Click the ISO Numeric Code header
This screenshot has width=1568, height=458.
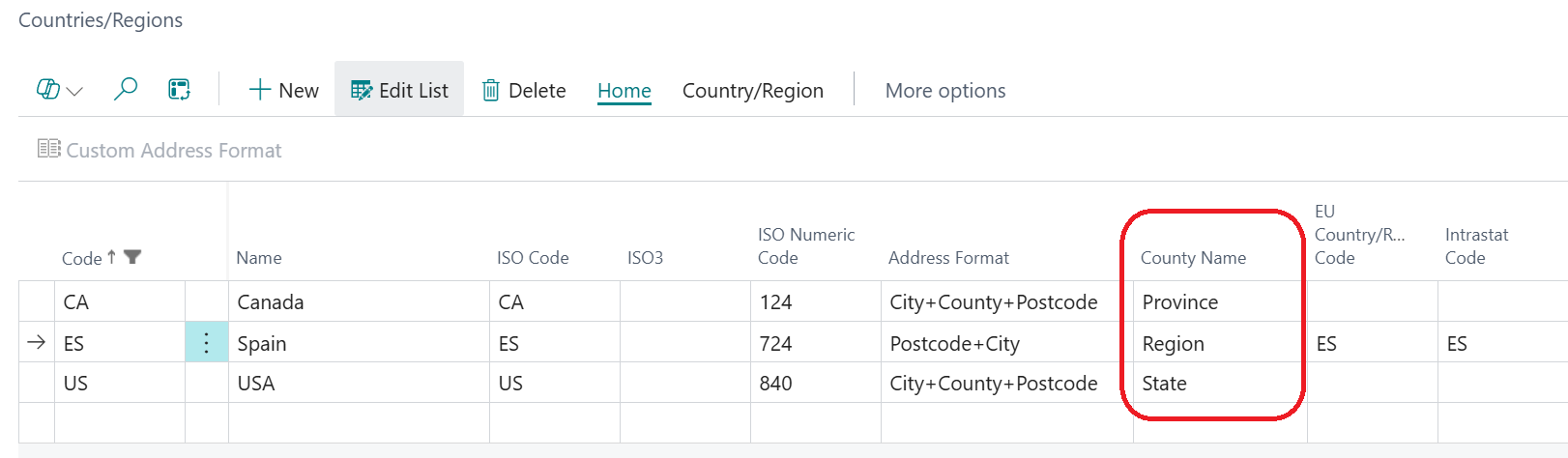[806, 246]
